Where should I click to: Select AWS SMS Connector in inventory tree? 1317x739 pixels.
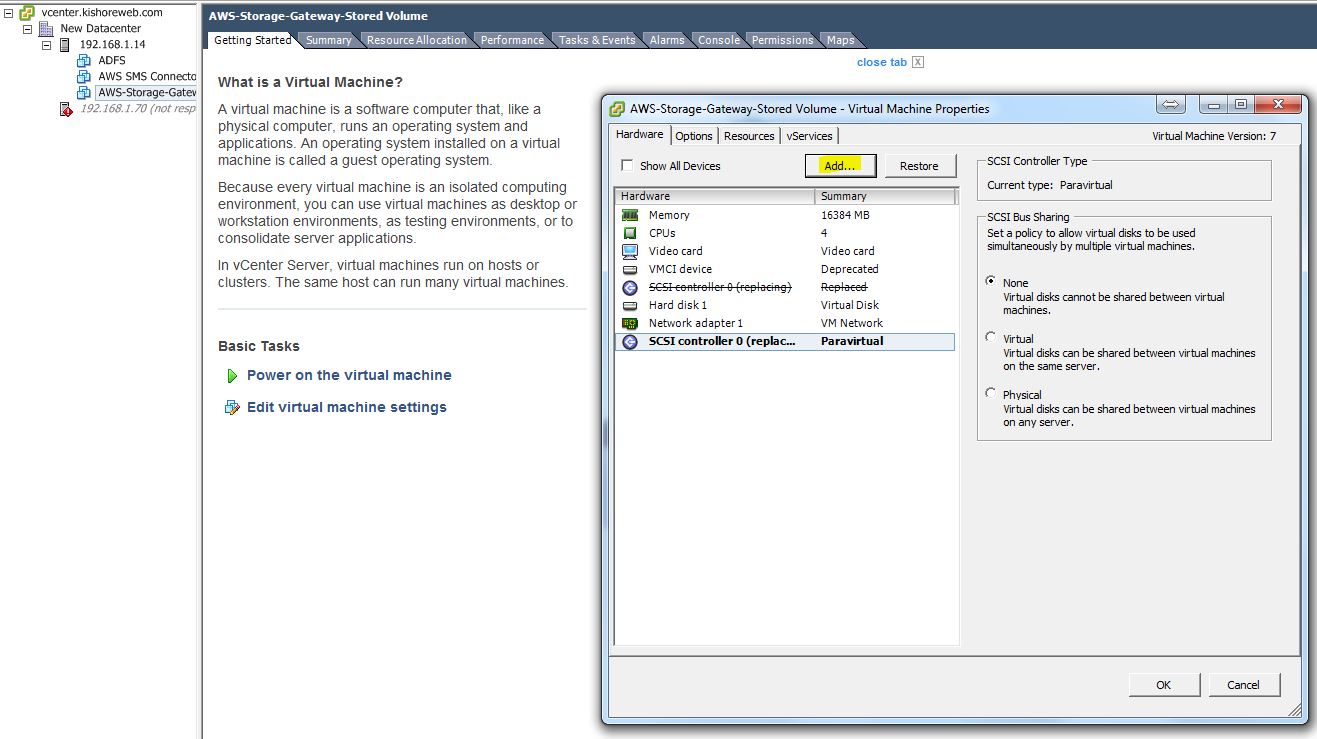tap(146, 77)
